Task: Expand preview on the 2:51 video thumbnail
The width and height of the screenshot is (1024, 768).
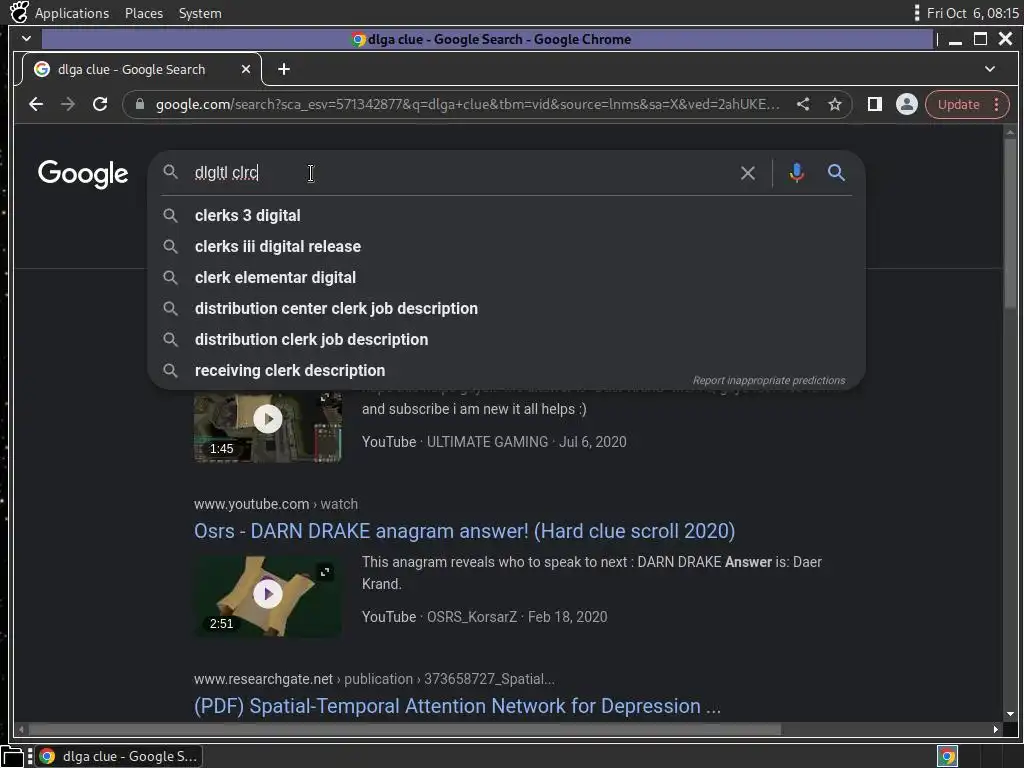Action: click(325, 571)
